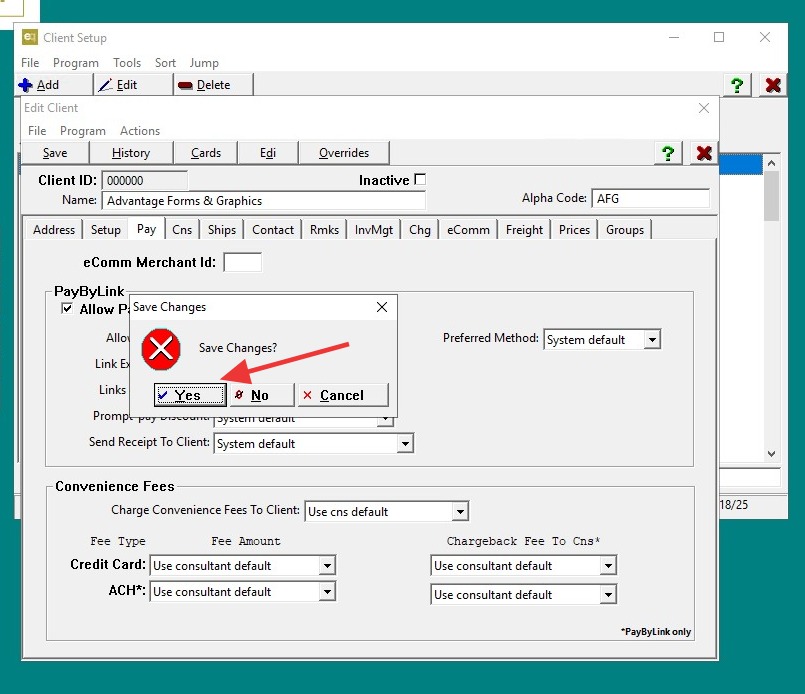This screenshot has height=694, width=805.
Task: Open help via green question mark in Client Setup
Action: pyautogui.click(x=737, y=85)
